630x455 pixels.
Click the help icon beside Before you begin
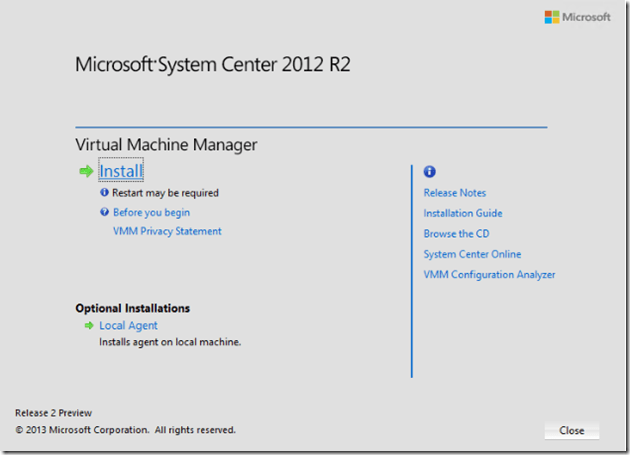(x=104, y=212)
